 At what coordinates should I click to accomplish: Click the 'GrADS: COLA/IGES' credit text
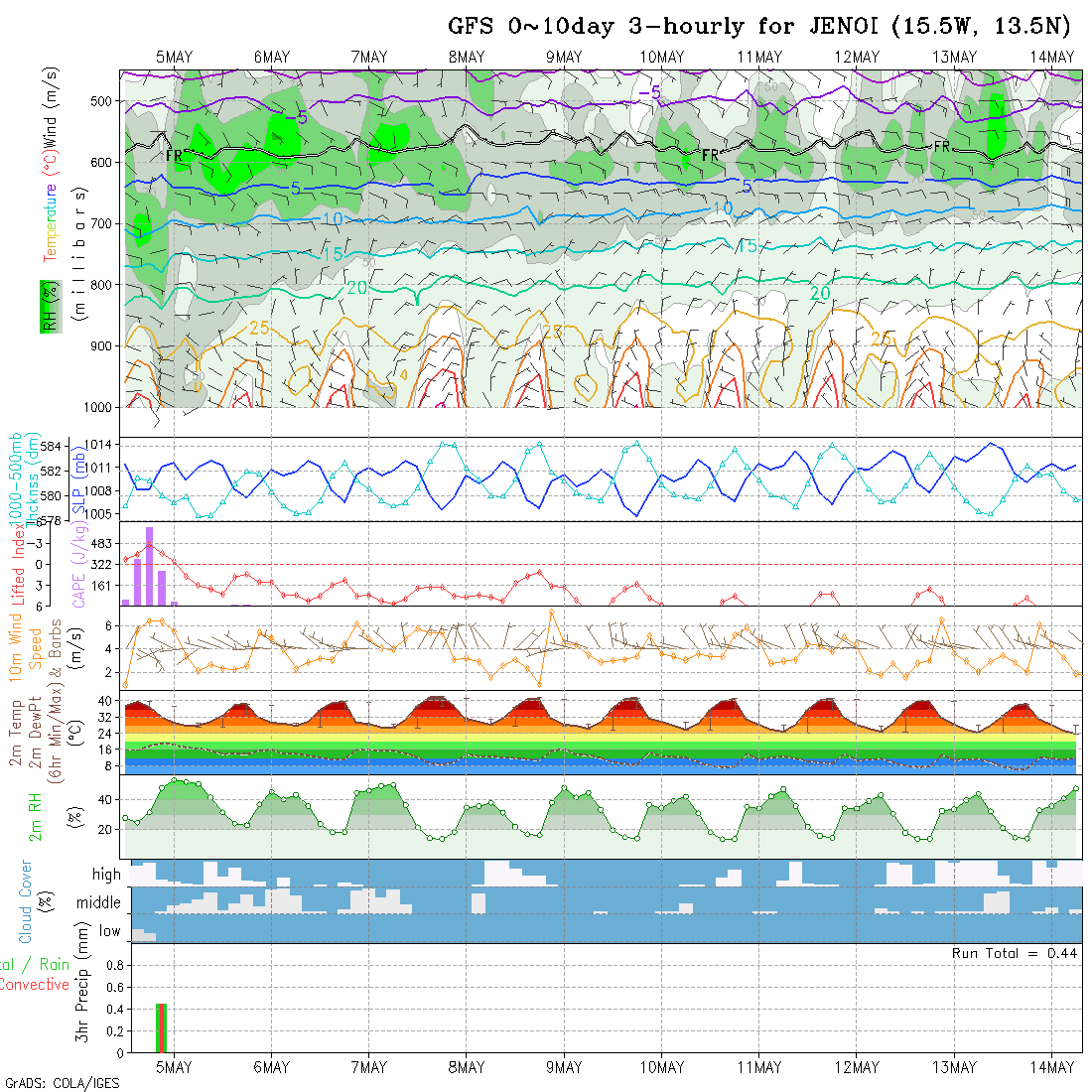[x=62, y=1084]
